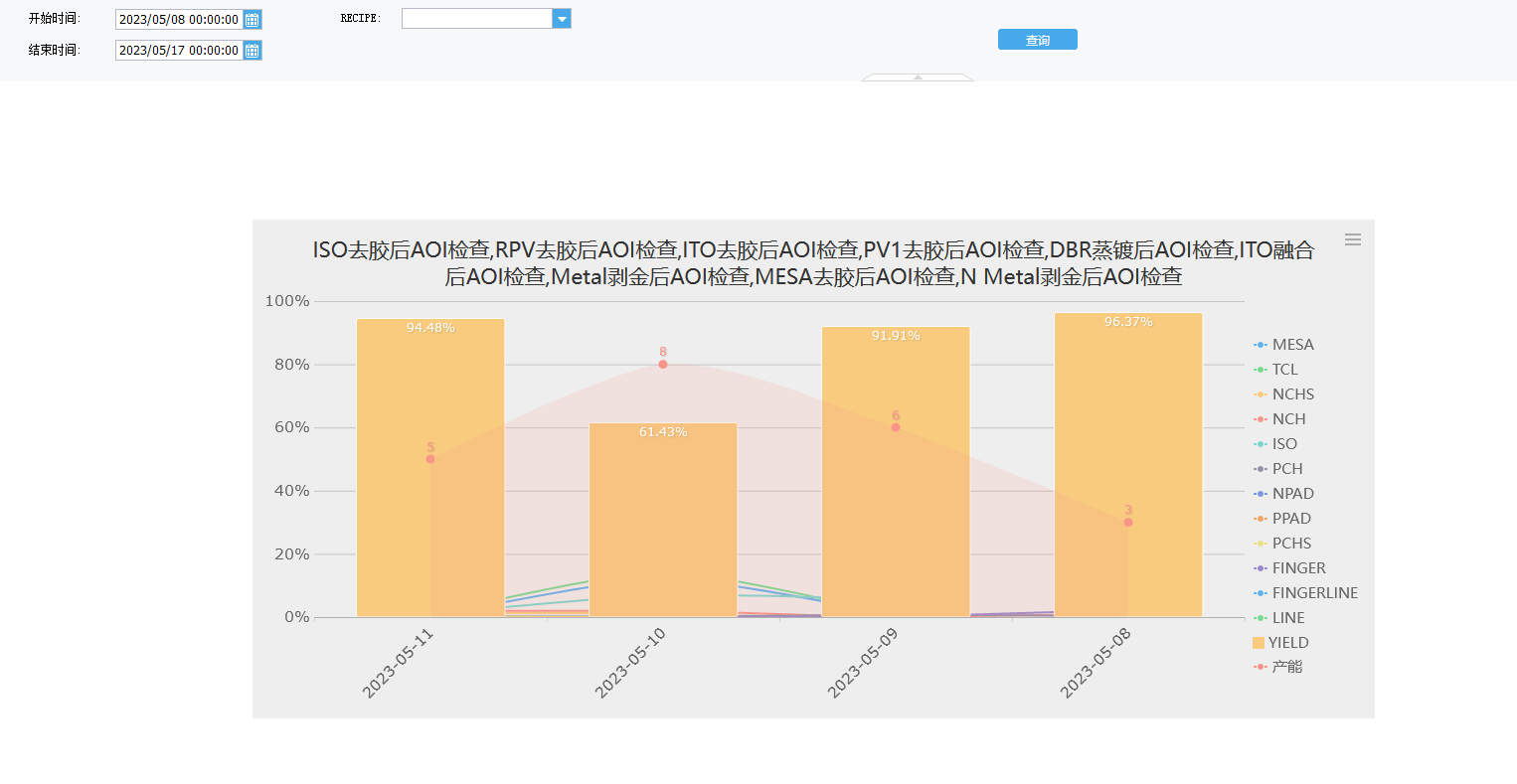Click the end time input field
Viewport: 1517px width, 784px height.
(179, 51)
